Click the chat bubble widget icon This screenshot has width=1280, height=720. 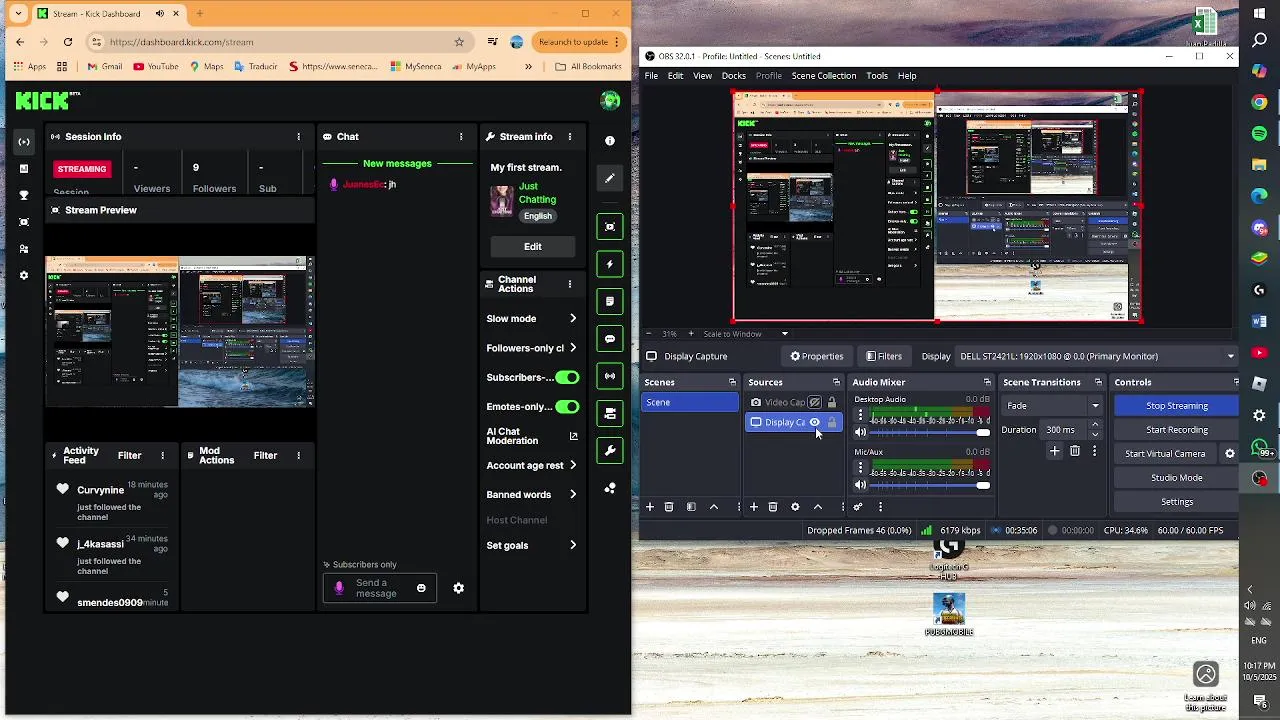pyautogui.click(x=610, y=339)
